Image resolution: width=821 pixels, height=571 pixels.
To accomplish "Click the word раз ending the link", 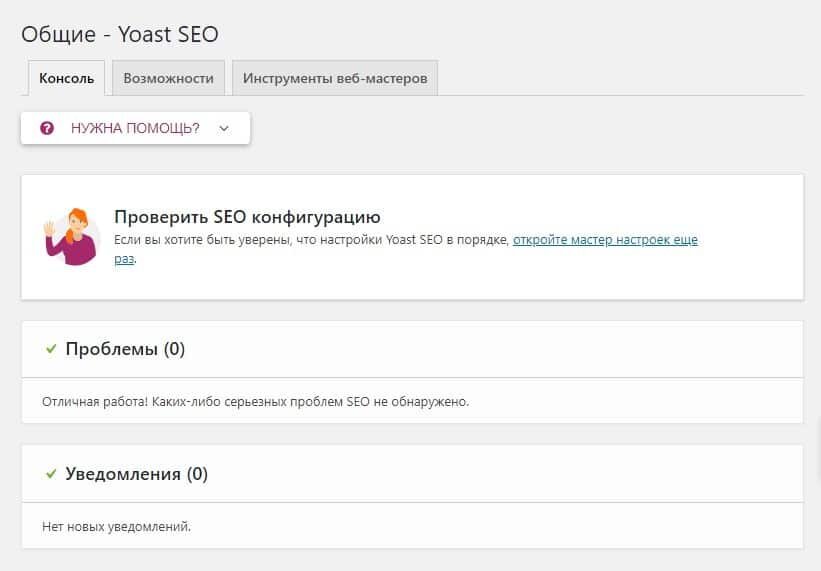I will [x=123, y=258].
